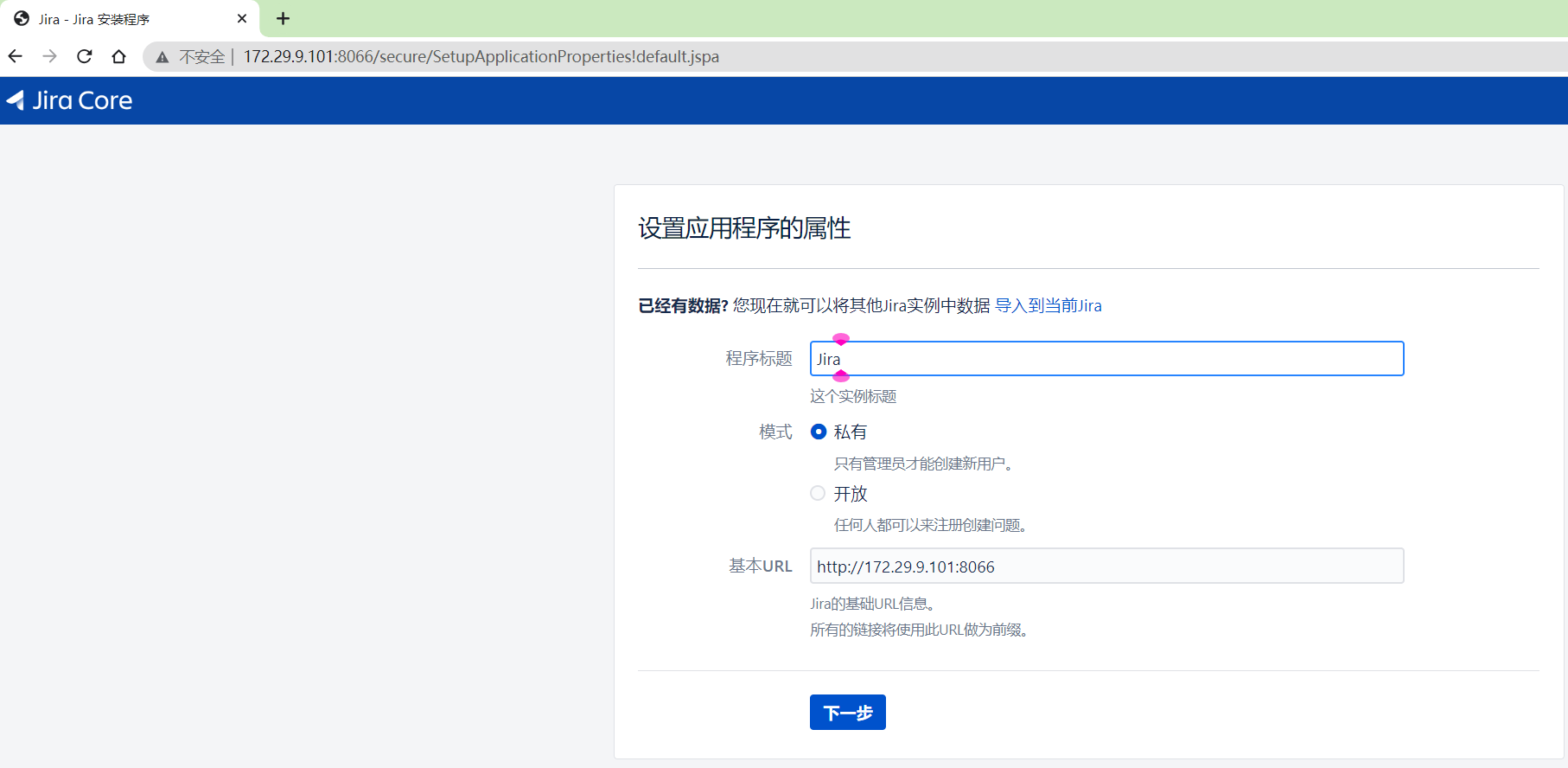
Task: Click the 任何人都可以来注册创建问题 description
Action: click(930, 525)
